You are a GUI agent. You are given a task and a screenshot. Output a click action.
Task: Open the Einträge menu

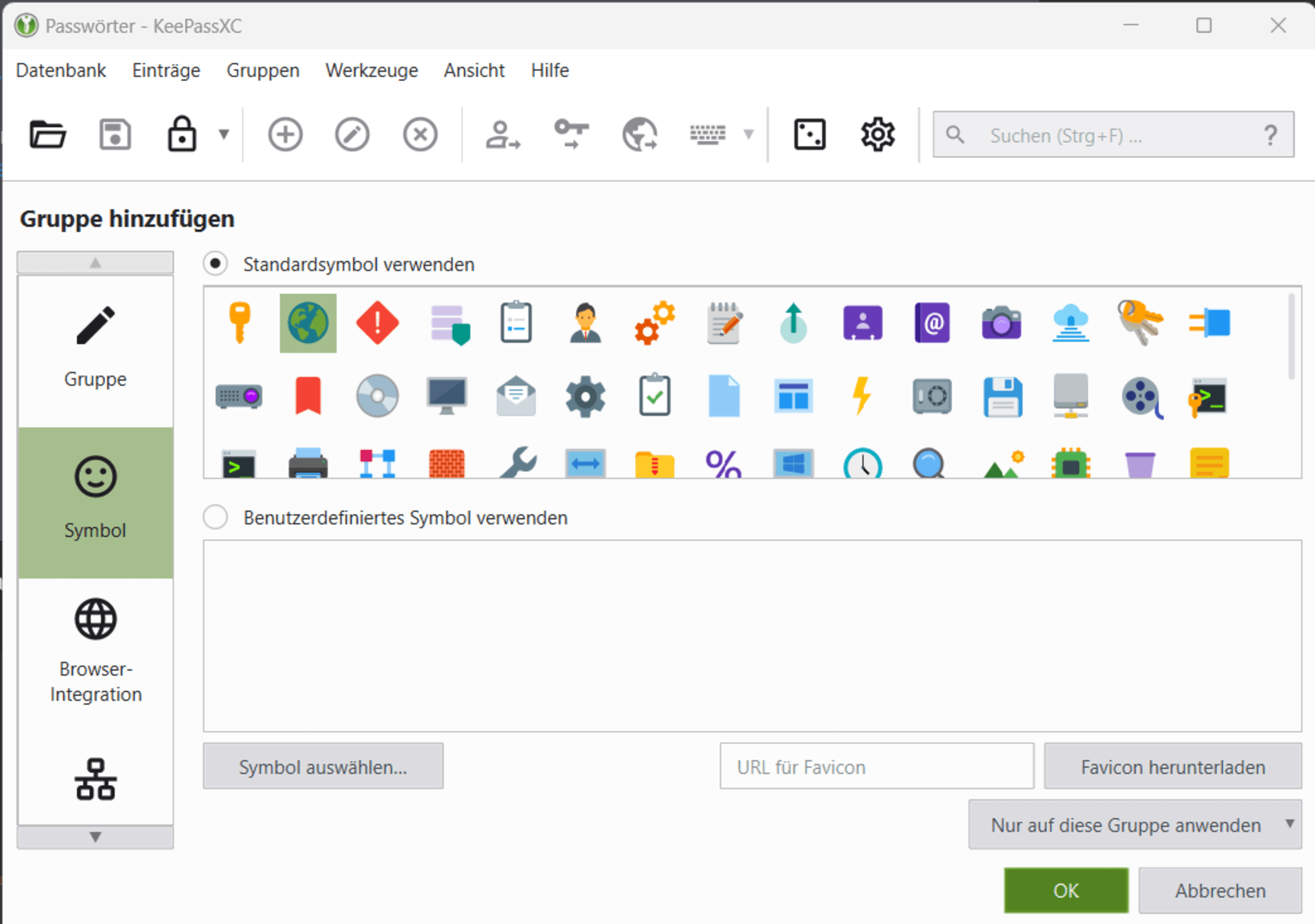coord(166,70)
